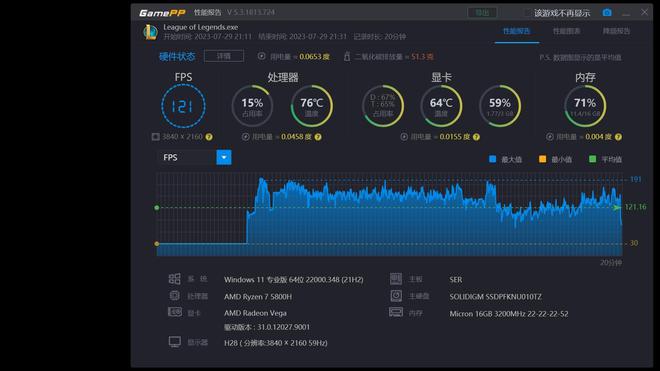Open help icon next to 0.004 度
This screenshot has height=371, width=660.
[618, 137]
